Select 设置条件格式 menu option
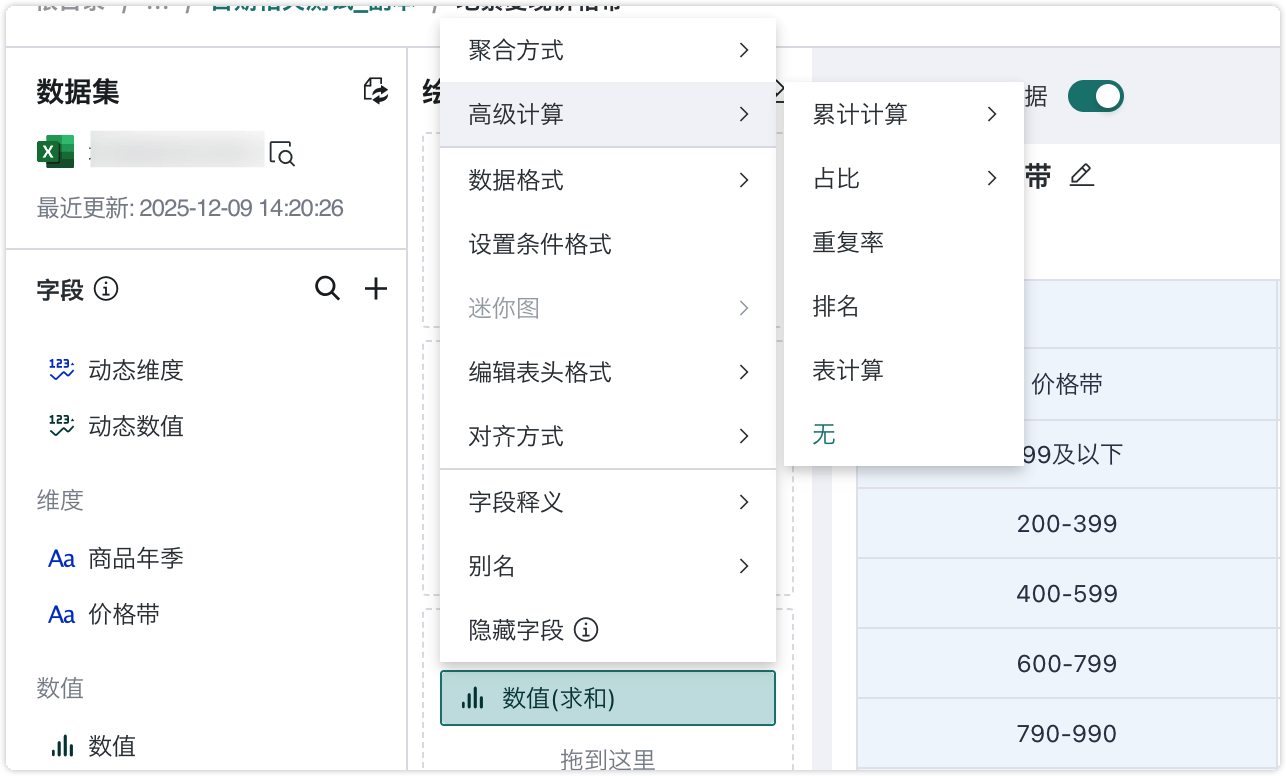Viewport: 1286px width, 776px height. 608,244
